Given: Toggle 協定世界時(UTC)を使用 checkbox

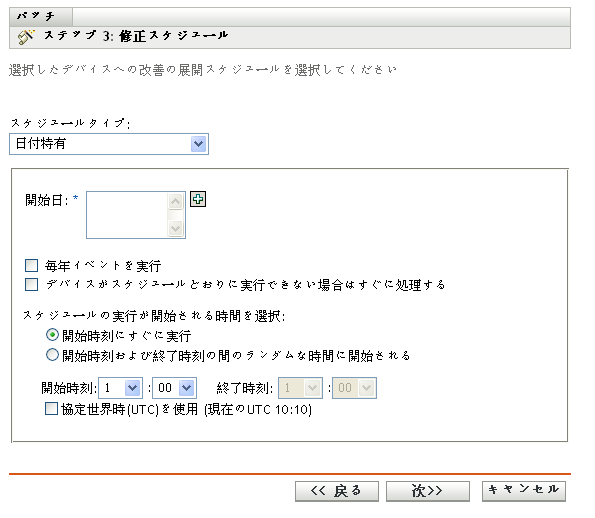Looking at the screenshot, I should pyautogui.click(x=51, y=409).
